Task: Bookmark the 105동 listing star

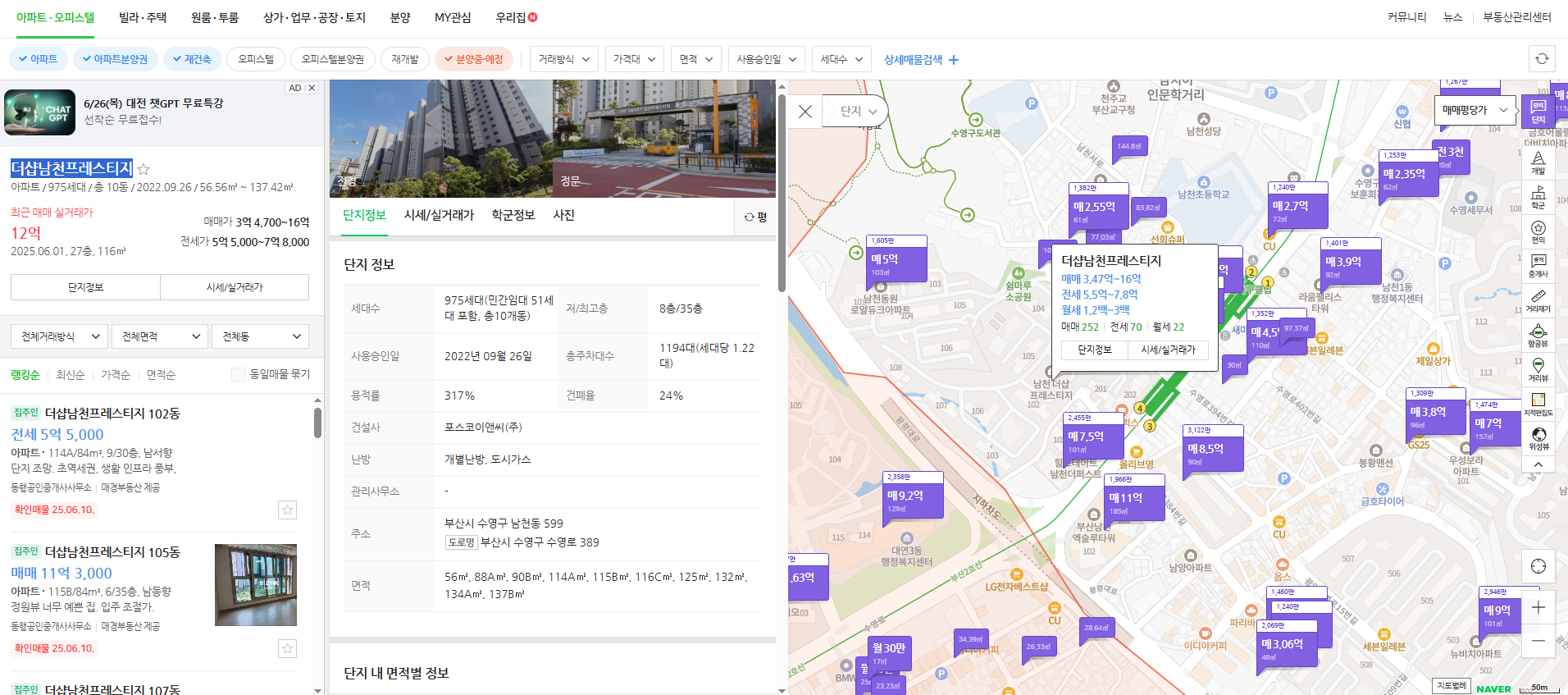Action: [287, 648]
